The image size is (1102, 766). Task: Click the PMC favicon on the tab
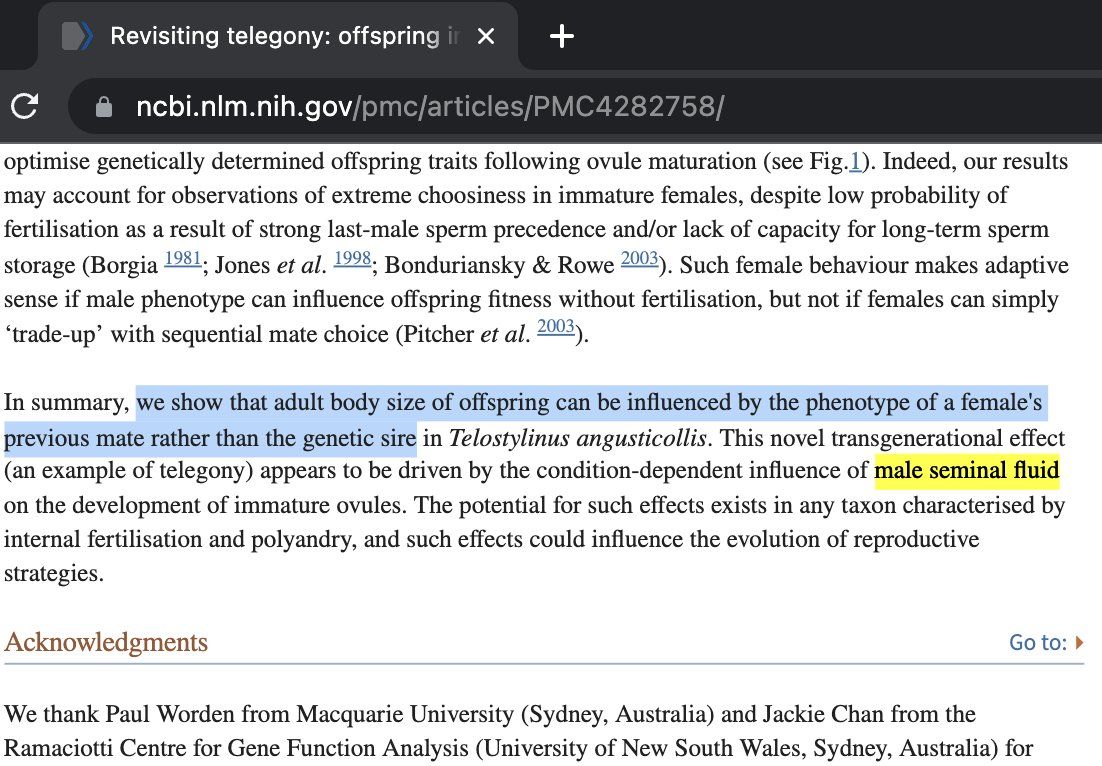coord(77,37)
